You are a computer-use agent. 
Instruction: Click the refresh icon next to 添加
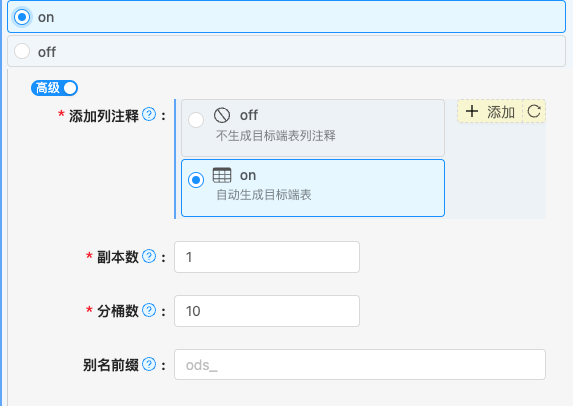tap(534, 111)
